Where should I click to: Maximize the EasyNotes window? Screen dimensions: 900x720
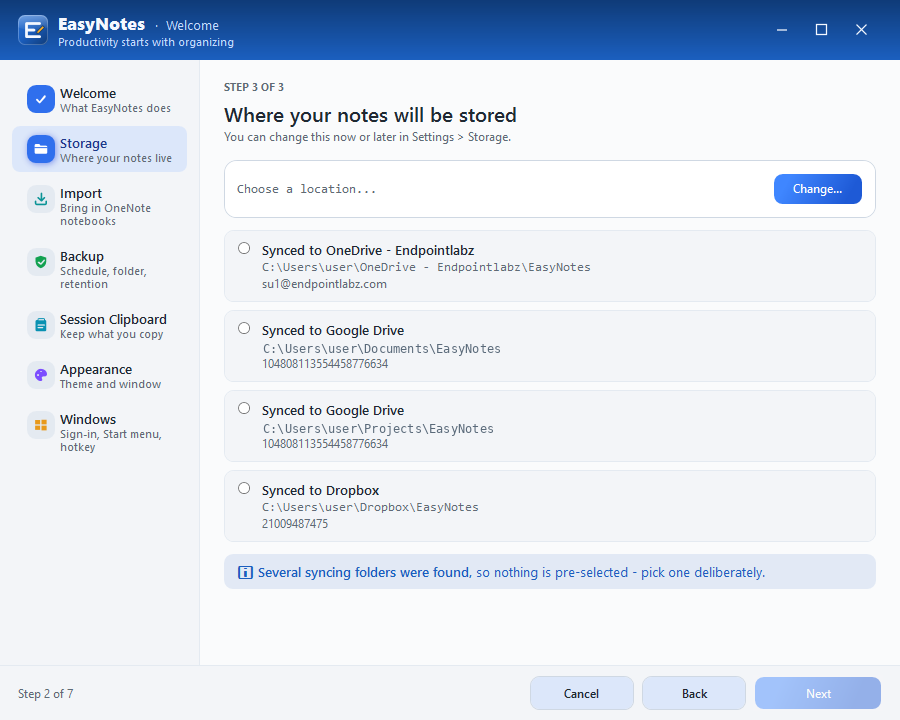[821, 30]
